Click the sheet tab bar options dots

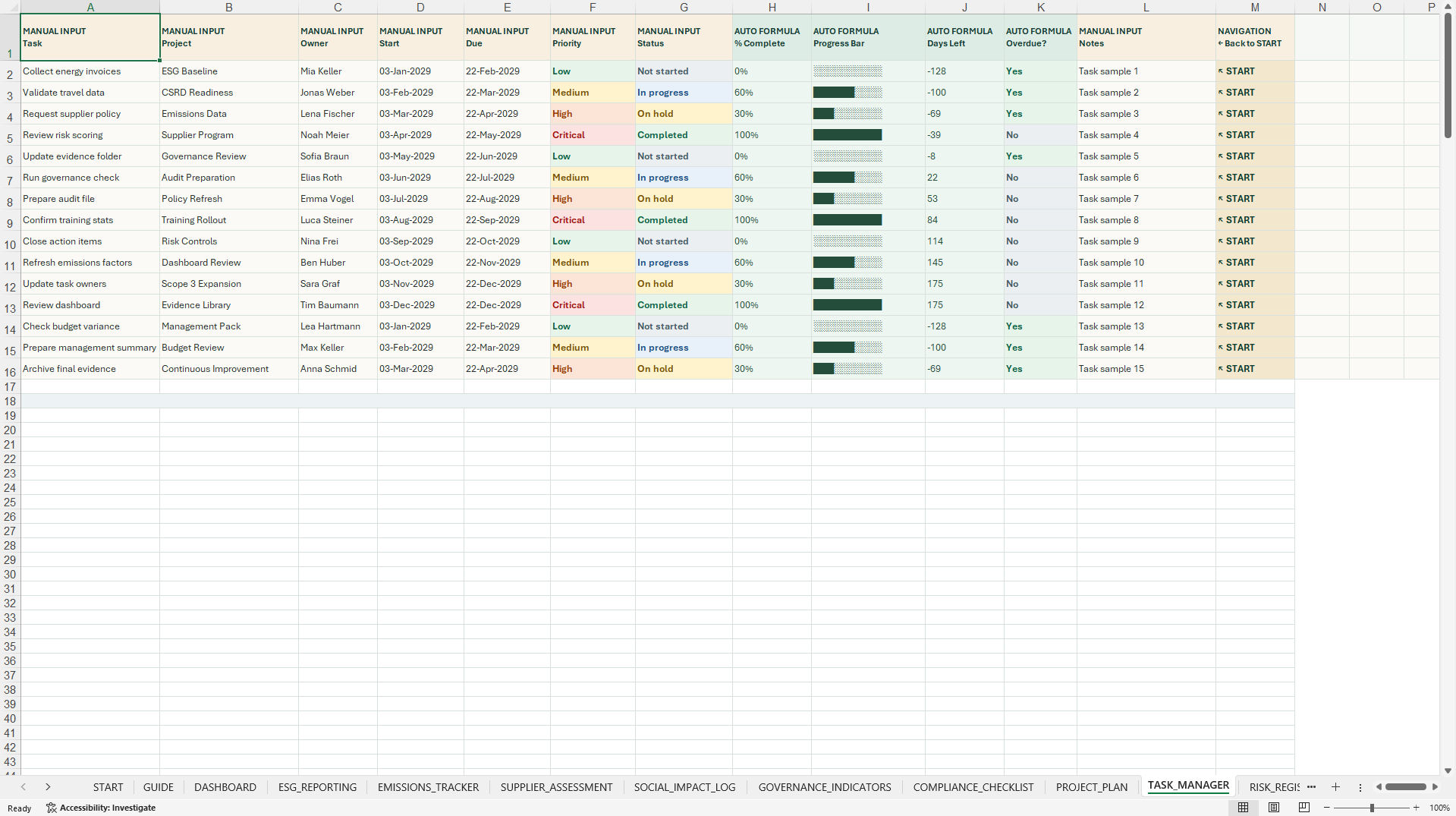pyautogui.click(x=1360, y=787)
